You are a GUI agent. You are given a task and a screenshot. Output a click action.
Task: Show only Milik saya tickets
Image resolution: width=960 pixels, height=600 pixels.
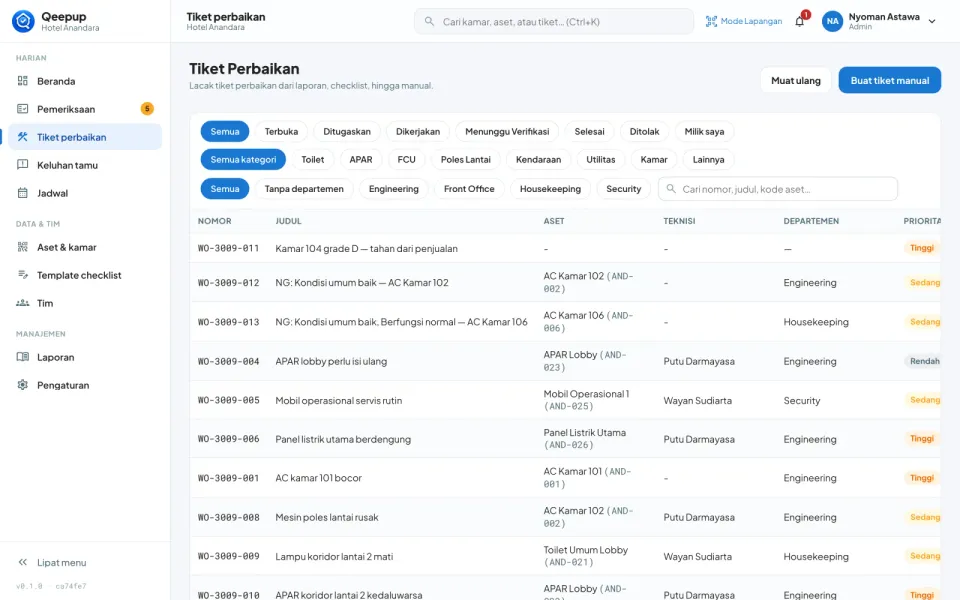tap(704, 131)
